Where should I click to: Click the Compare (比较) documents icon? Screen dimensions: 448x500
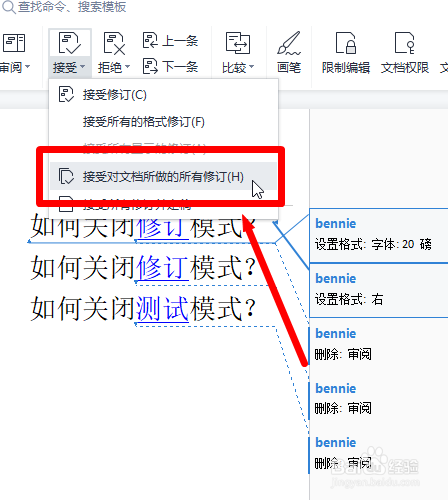pos(238,43)
